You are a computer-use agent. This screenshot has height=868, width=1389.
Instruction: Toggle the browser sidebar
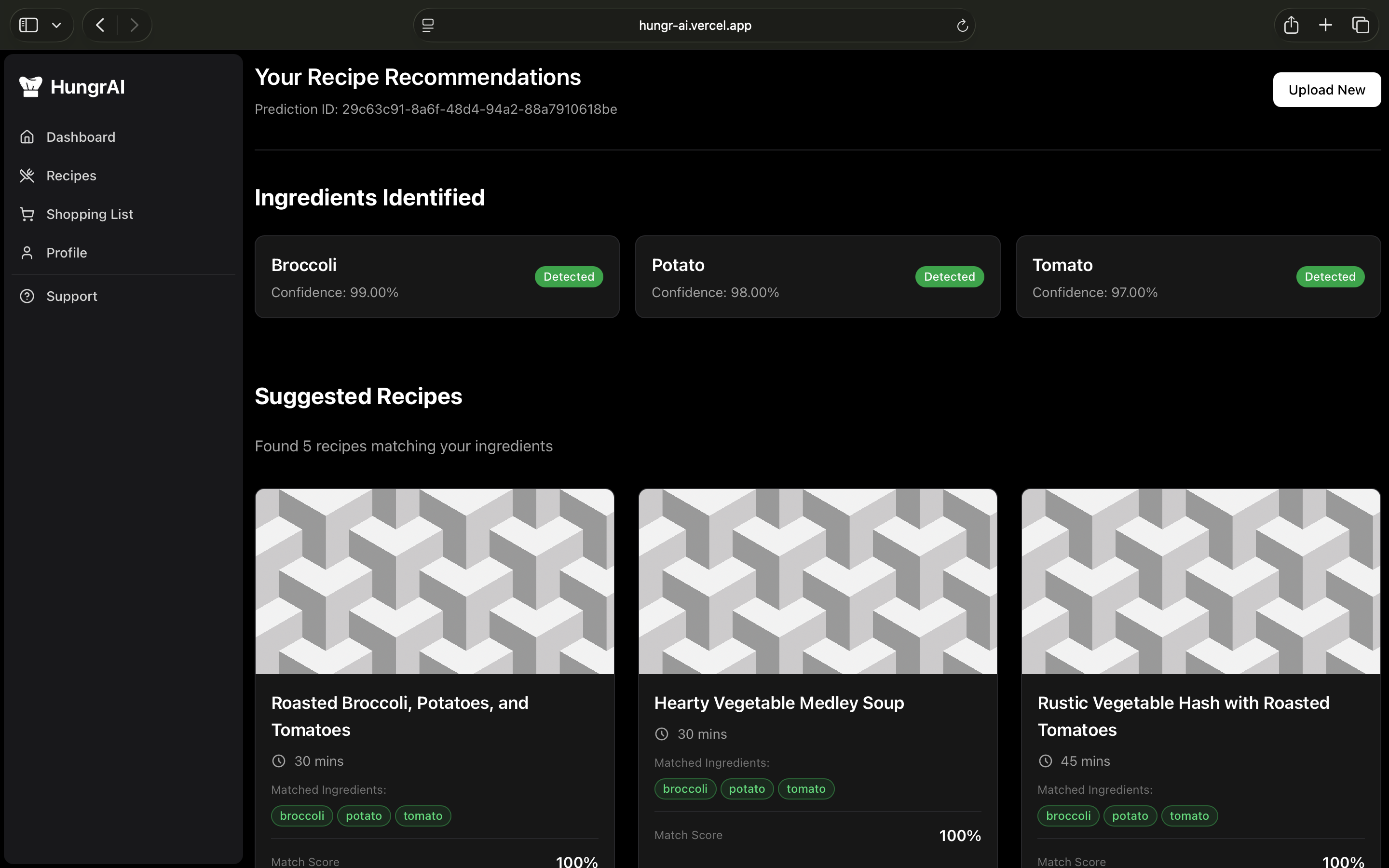tap(29, 25)
